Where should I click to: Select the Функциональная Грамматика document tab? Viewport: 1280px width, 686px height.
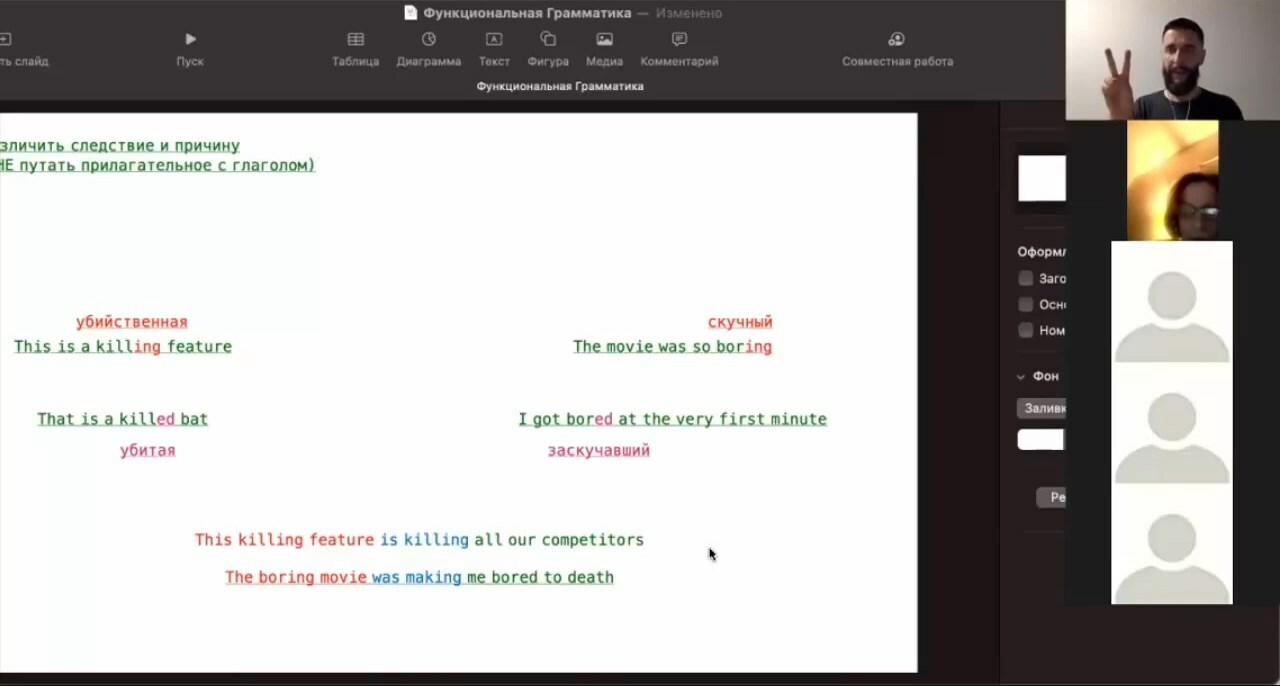point(560,87)
